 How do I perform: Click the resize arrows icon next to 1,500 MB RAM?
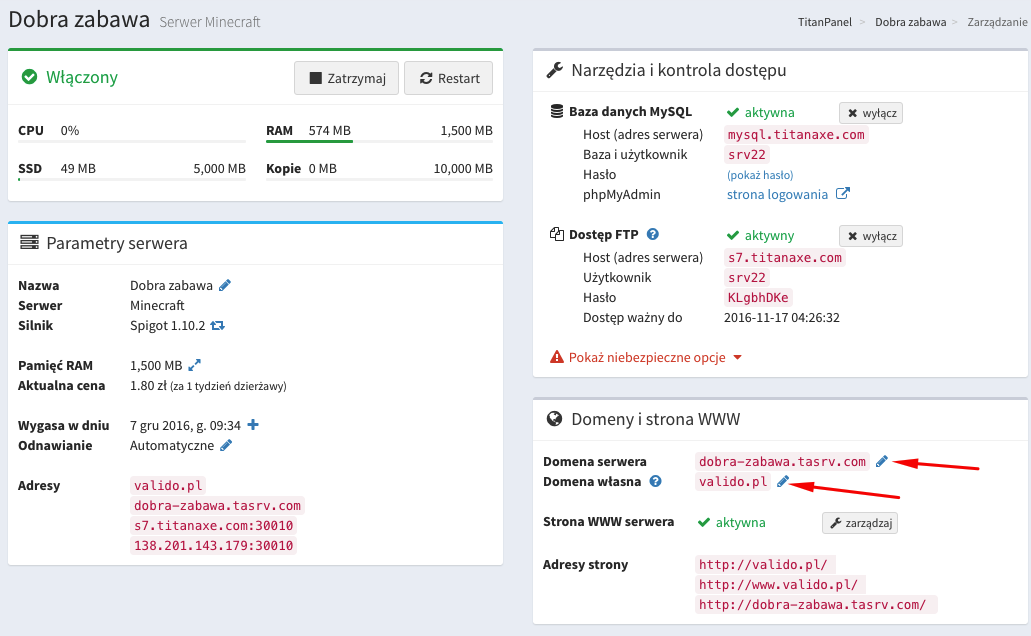pos(195,365)
